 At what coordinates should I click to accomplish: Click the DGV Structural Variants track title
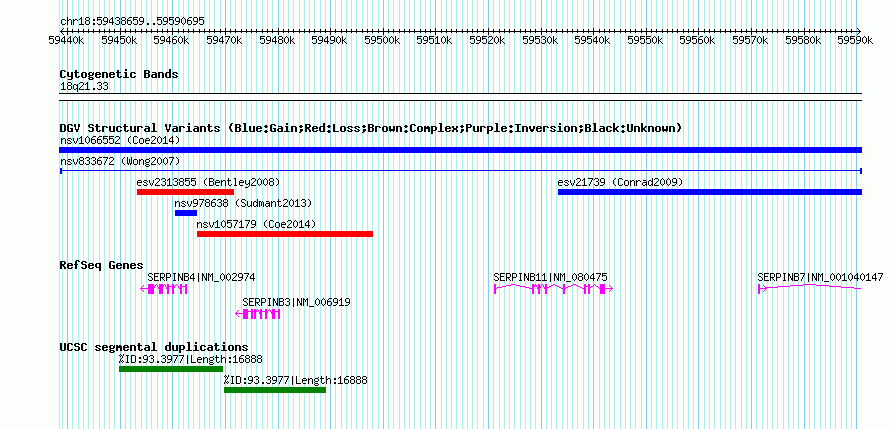pos(371,128)
